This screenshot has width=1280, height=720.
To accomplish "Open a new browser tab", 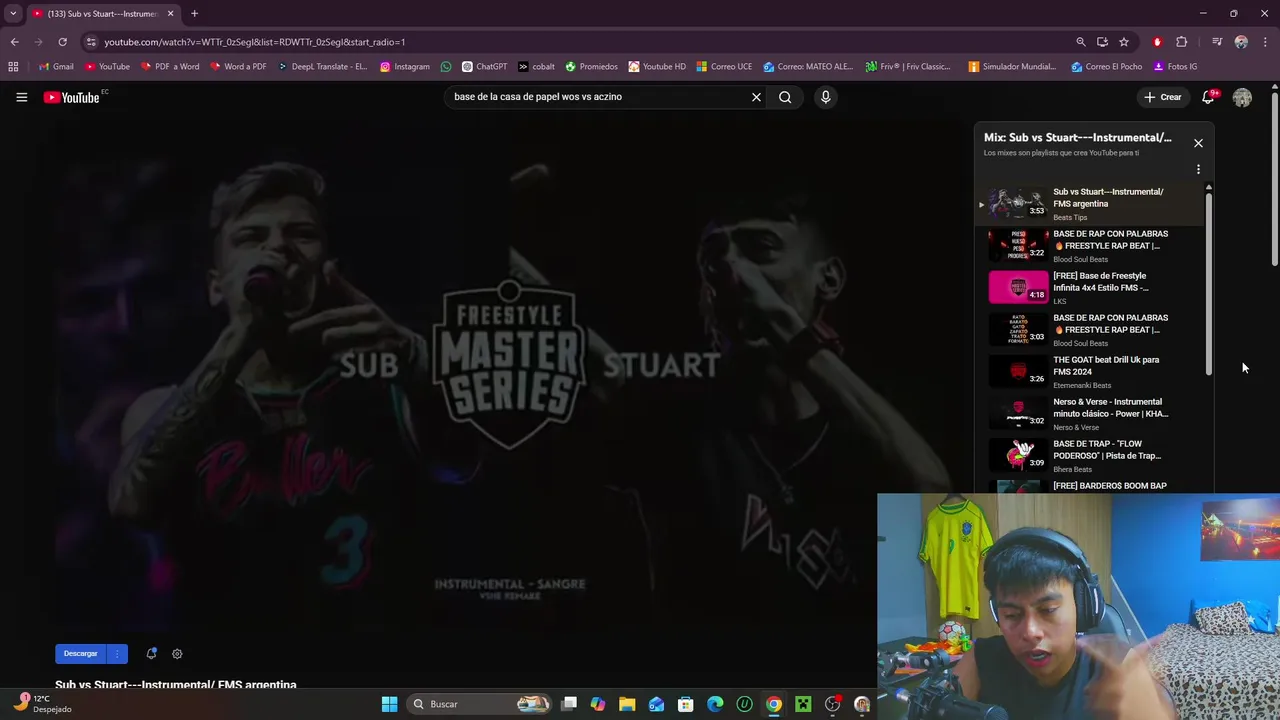I will [x=194, y=14].
